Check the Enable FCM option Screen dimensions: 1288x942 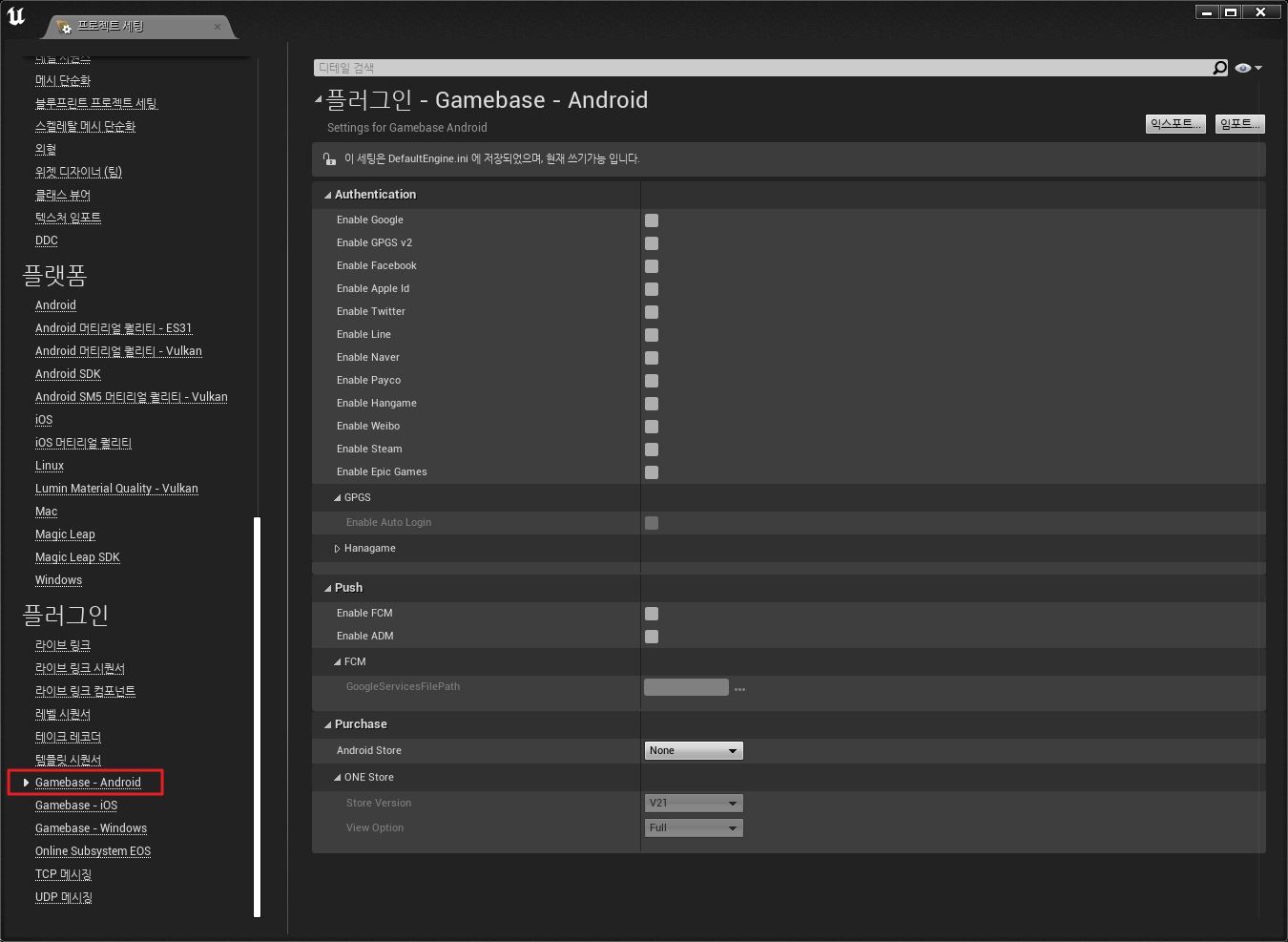(652, 614)
